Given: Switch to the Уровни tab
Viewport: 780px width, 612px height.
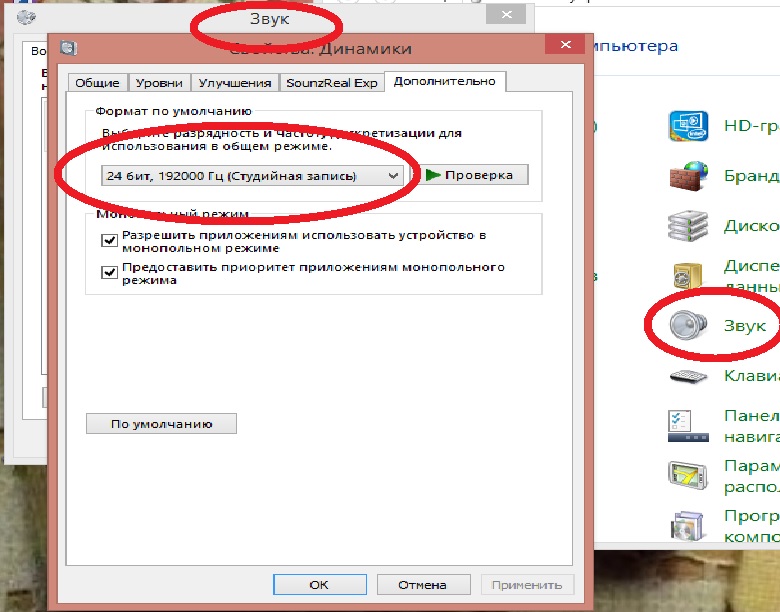Looking at the screenshot, I should 159,83.
